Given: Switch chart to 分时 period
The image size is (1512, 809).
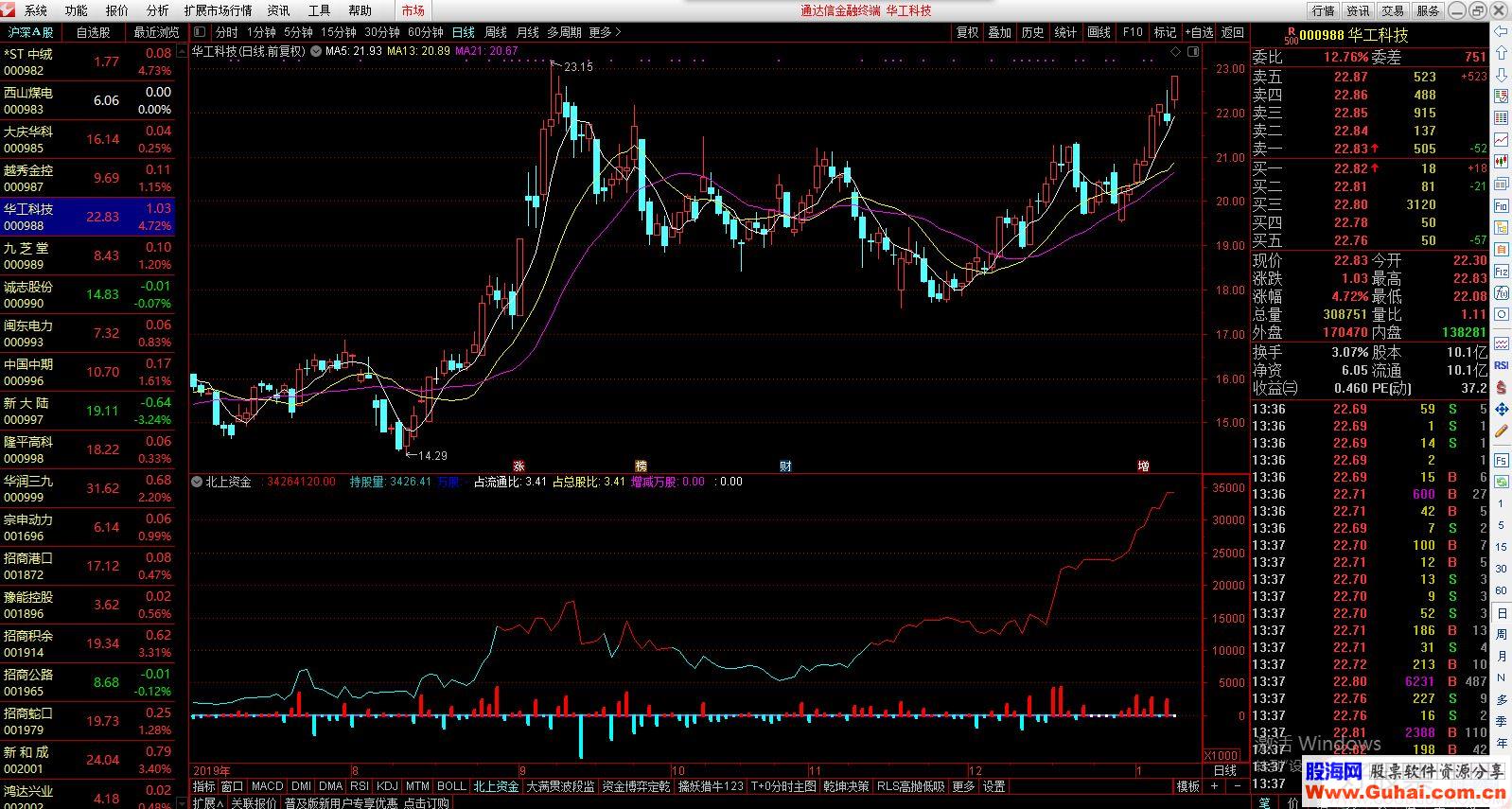Looking at the screenshot, I should 227,32.
